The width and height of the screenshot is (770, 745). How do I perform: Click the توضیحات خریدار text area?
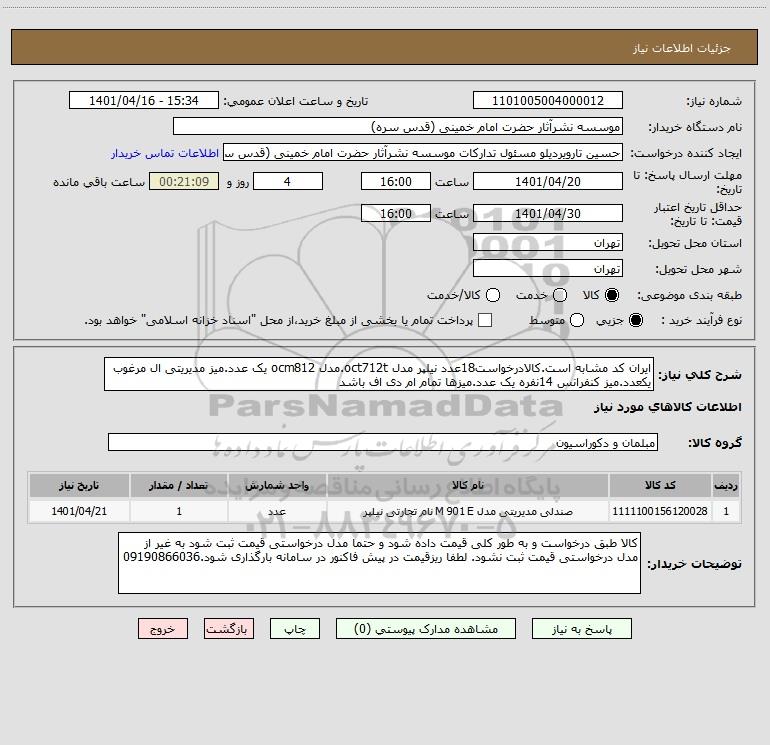pyautogui.click(x=379, y=563)
